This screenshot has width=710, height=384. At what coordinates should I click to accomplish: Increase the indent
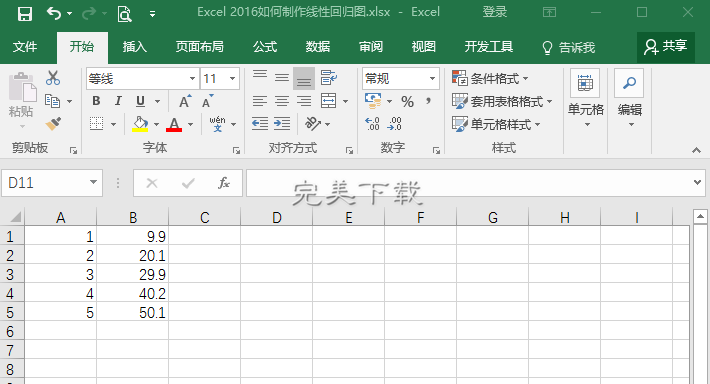tap(282, 124)
